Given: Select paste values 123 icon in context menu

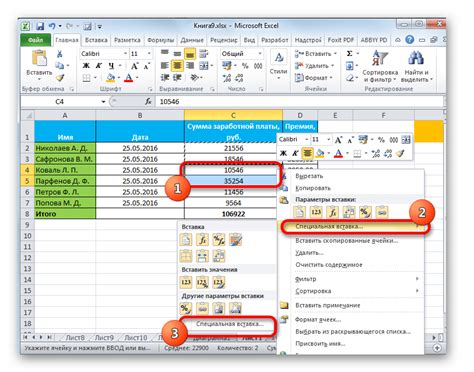Looking at the screenshot, I should (x=316, y=212).
